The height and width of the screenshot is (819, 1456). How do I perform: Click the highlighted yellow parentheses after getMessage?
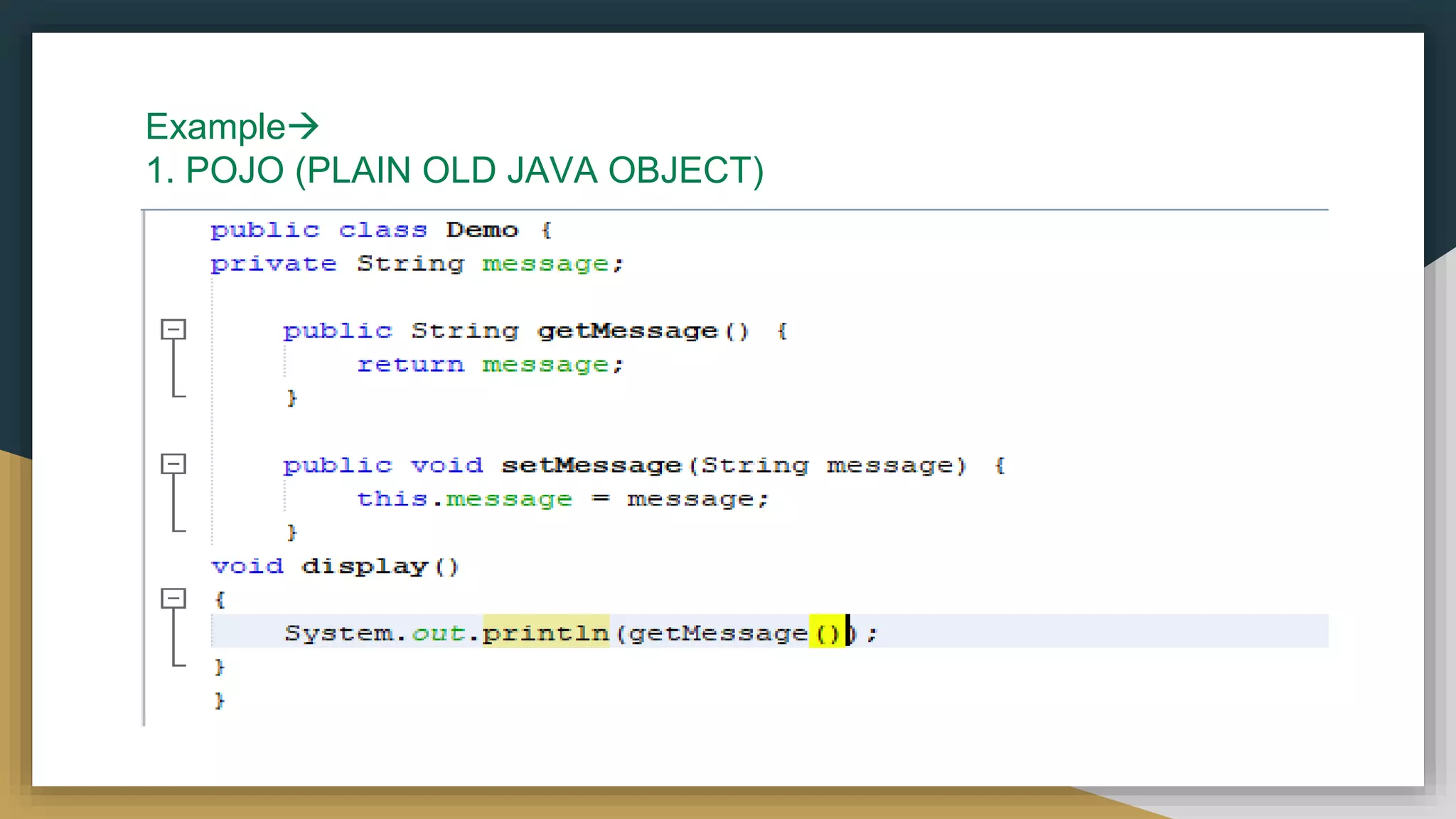point(826,632)
